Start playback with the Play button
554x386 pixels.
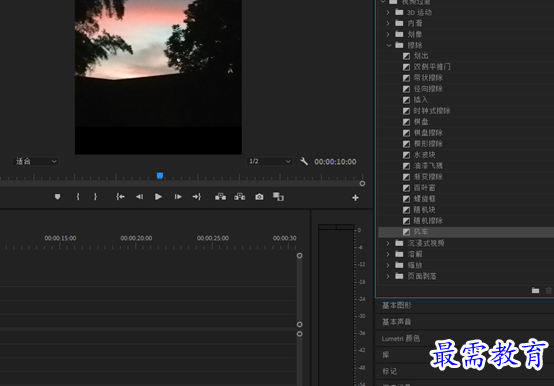[x=158, y=197]
